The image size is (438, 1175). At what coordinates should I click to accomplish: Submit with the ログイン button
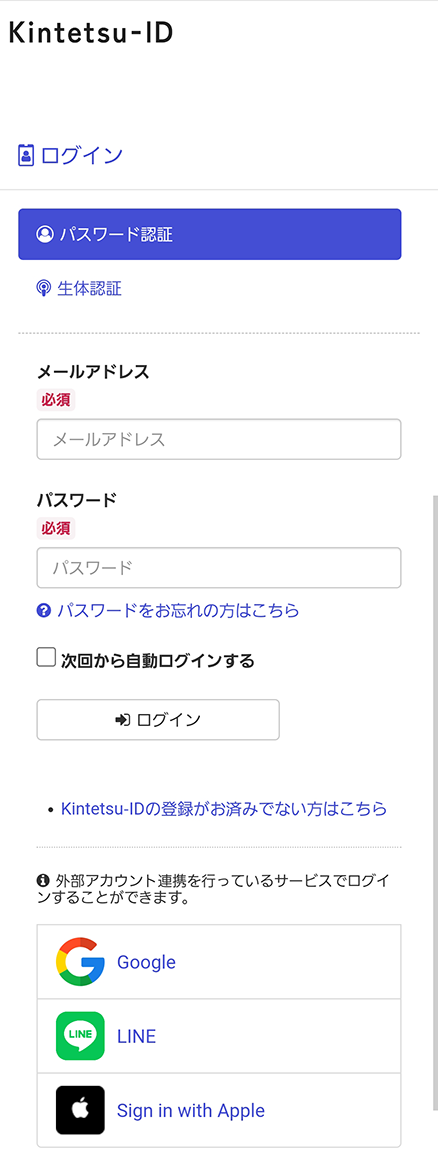158,720
